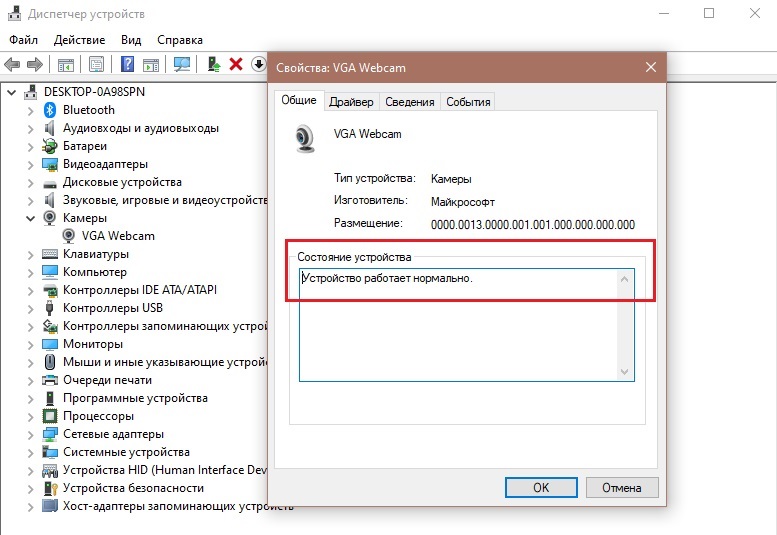Expand the Сетевые адаптеры category

[31, 434]
